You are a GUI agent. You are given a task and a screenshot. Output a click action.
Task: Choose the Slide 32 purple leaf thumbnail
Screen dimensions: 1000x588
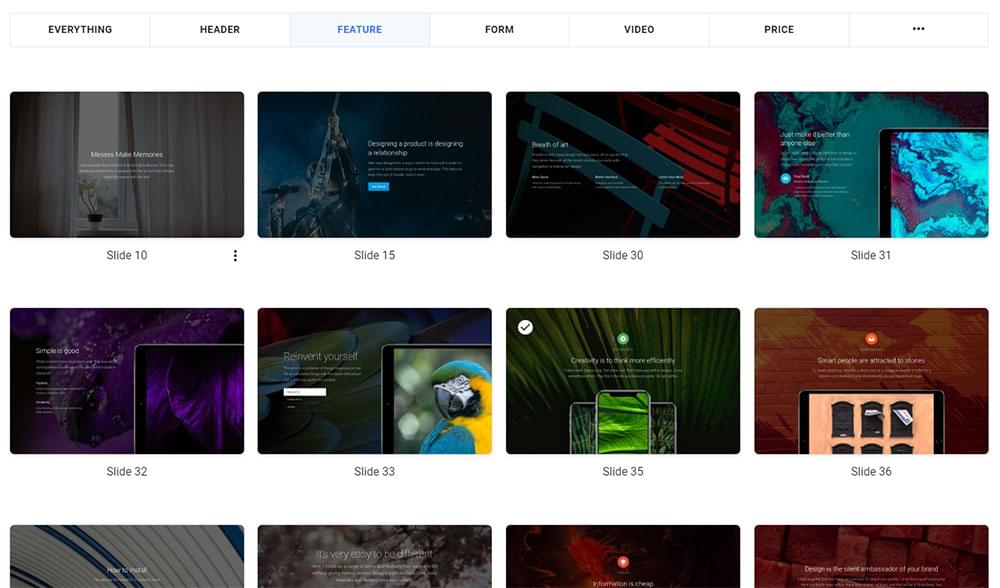[127, 381]
